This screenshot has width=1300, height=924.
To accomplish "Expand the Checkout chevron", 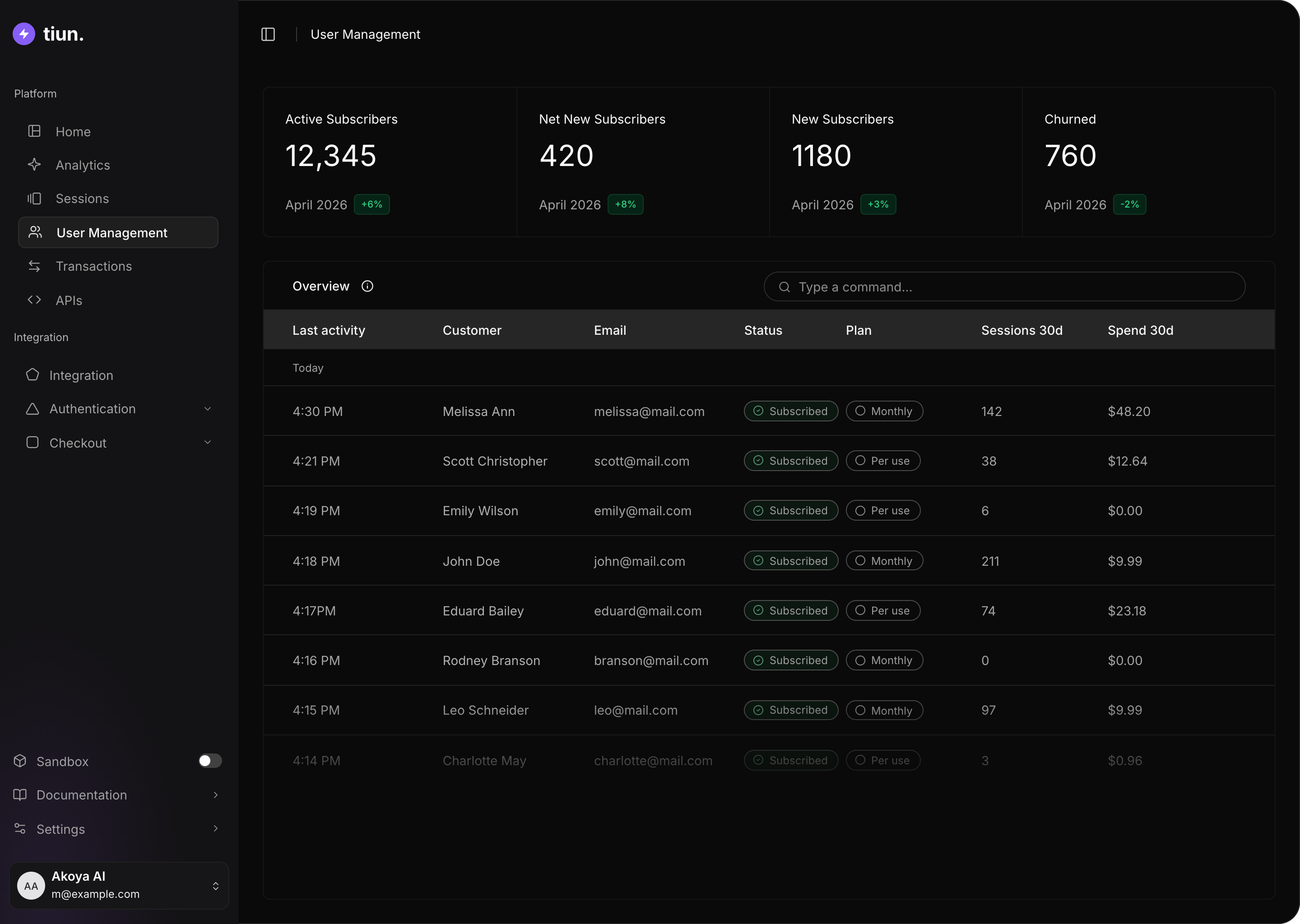I will 208,442.
